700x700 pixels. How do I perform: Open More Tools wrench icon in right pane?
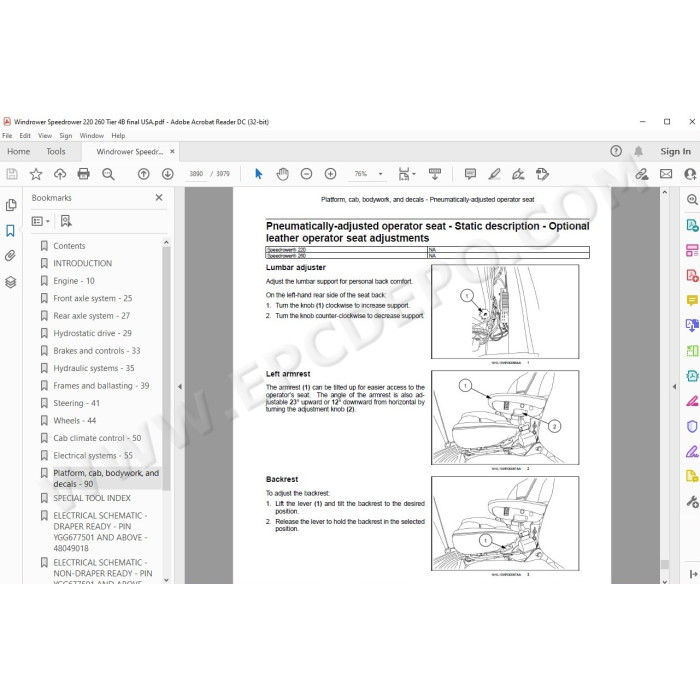[x=692, y=502]
